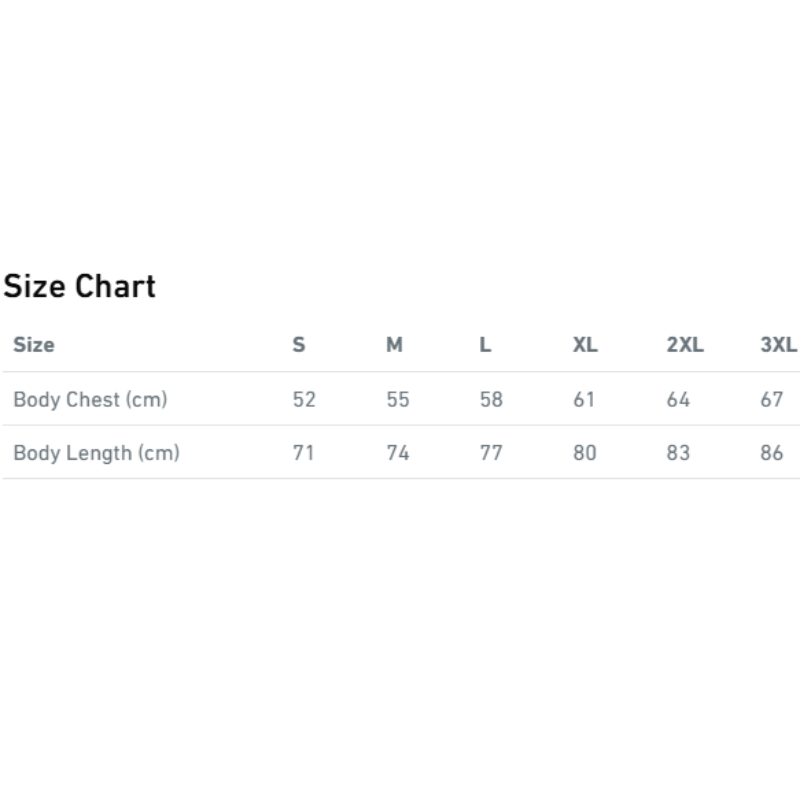
Task: Click chest value 58 for size L
Action: tap(491, 399)
